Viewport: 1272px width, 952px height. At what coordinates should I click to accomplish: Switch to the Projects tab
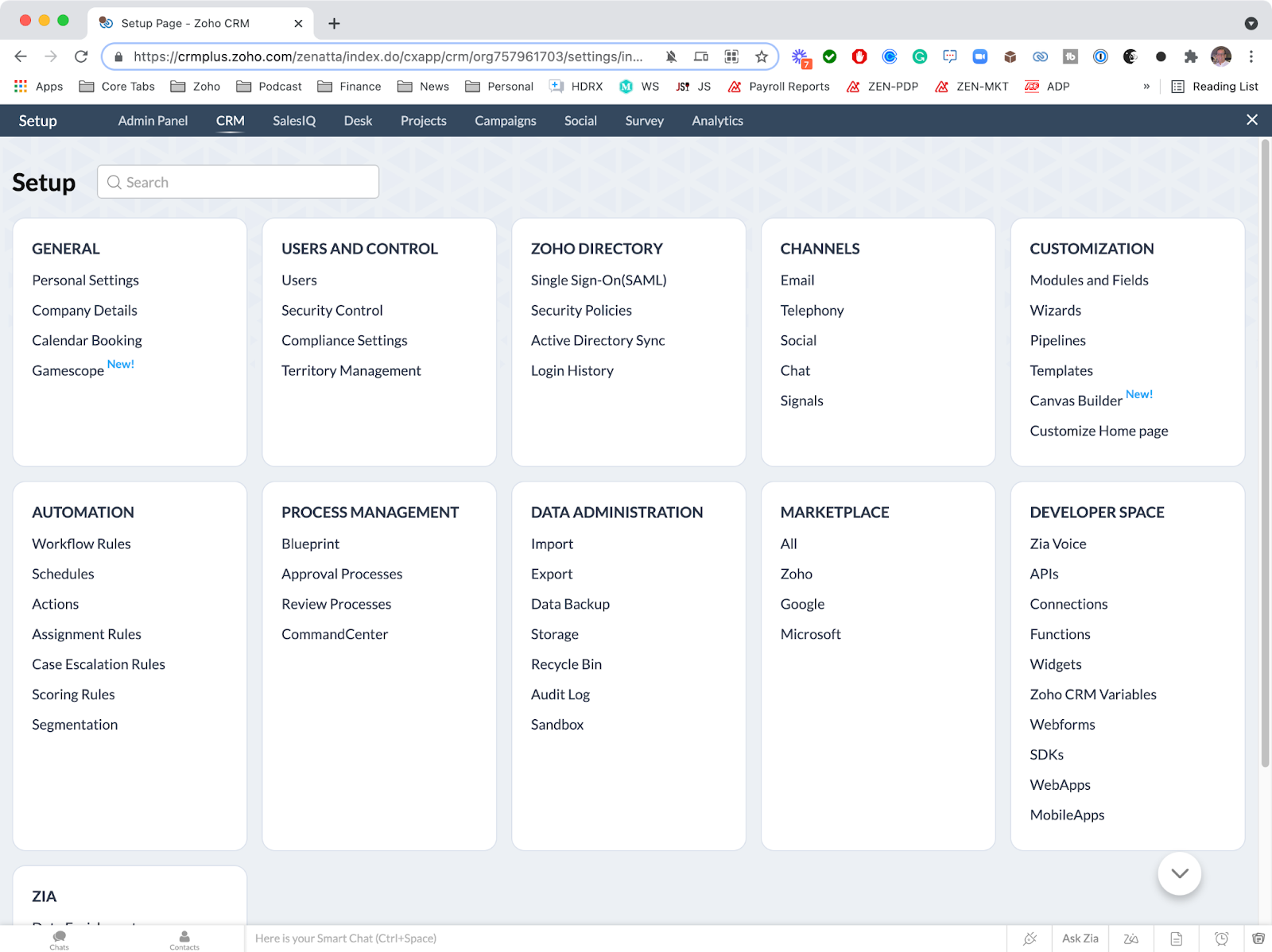click(424, 121)
